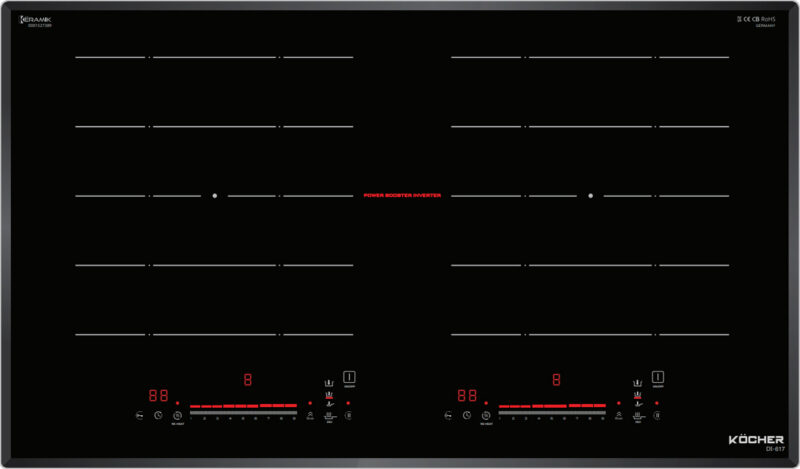Tap the left zone timer clock icon
Viewport: 800px width, 469px height.
[158, 415]
